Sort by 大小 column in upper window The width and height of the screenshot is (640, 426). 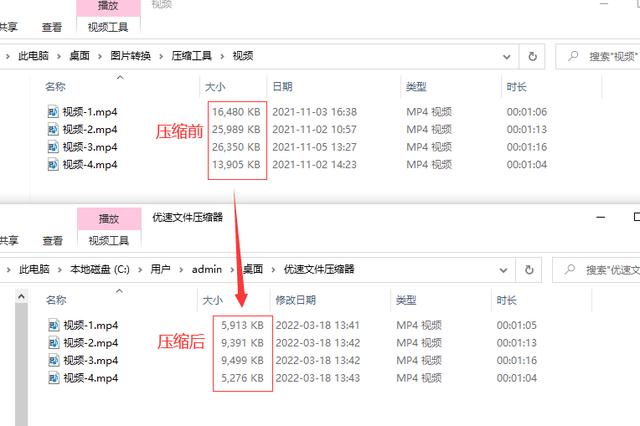pyautogui.click(x=215, y=87)
